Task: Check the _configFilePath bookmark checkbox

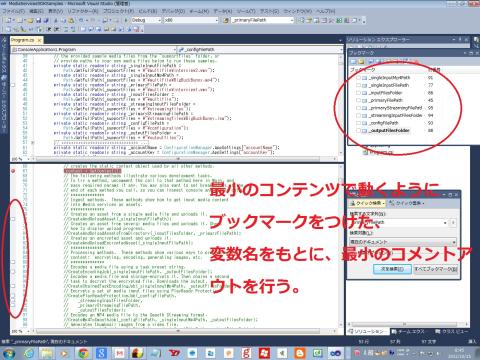Action: (x=358, y=123)
